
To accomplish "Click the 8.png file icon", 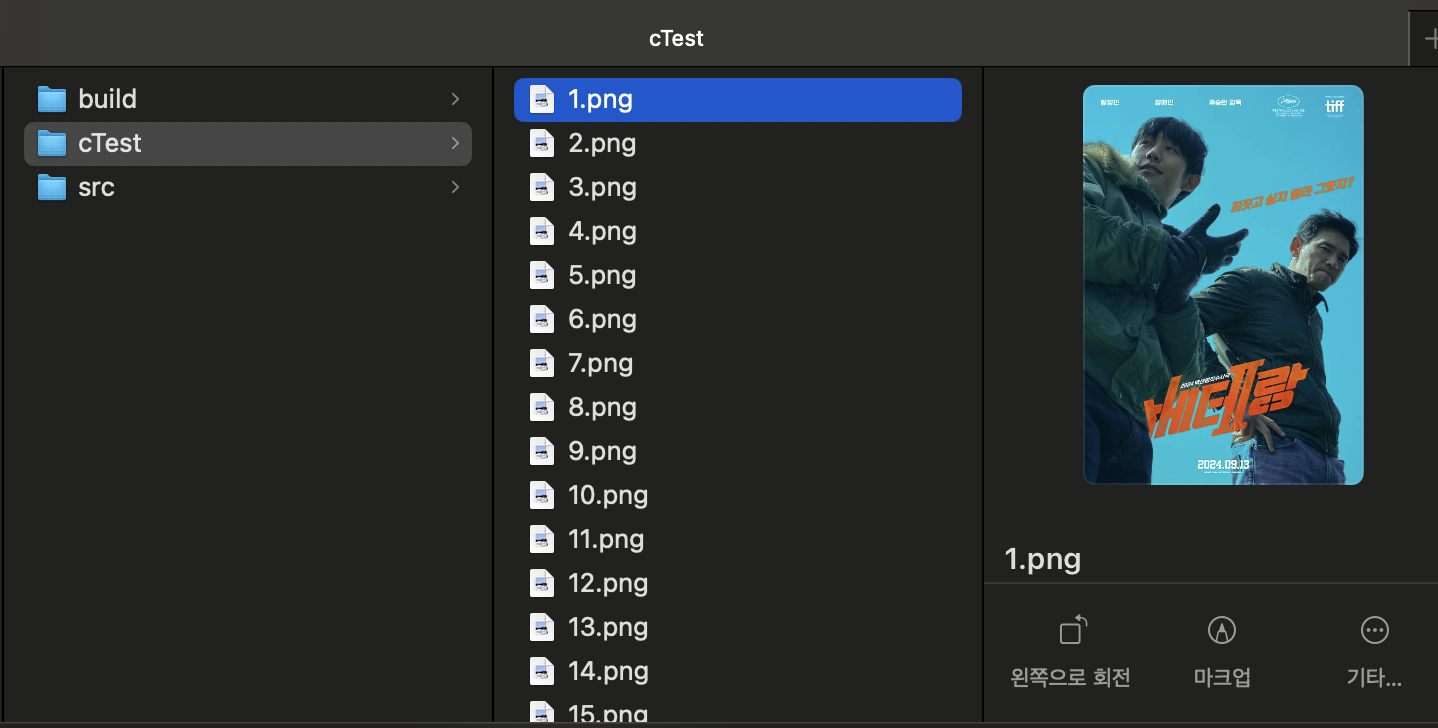I will point(542,407).
